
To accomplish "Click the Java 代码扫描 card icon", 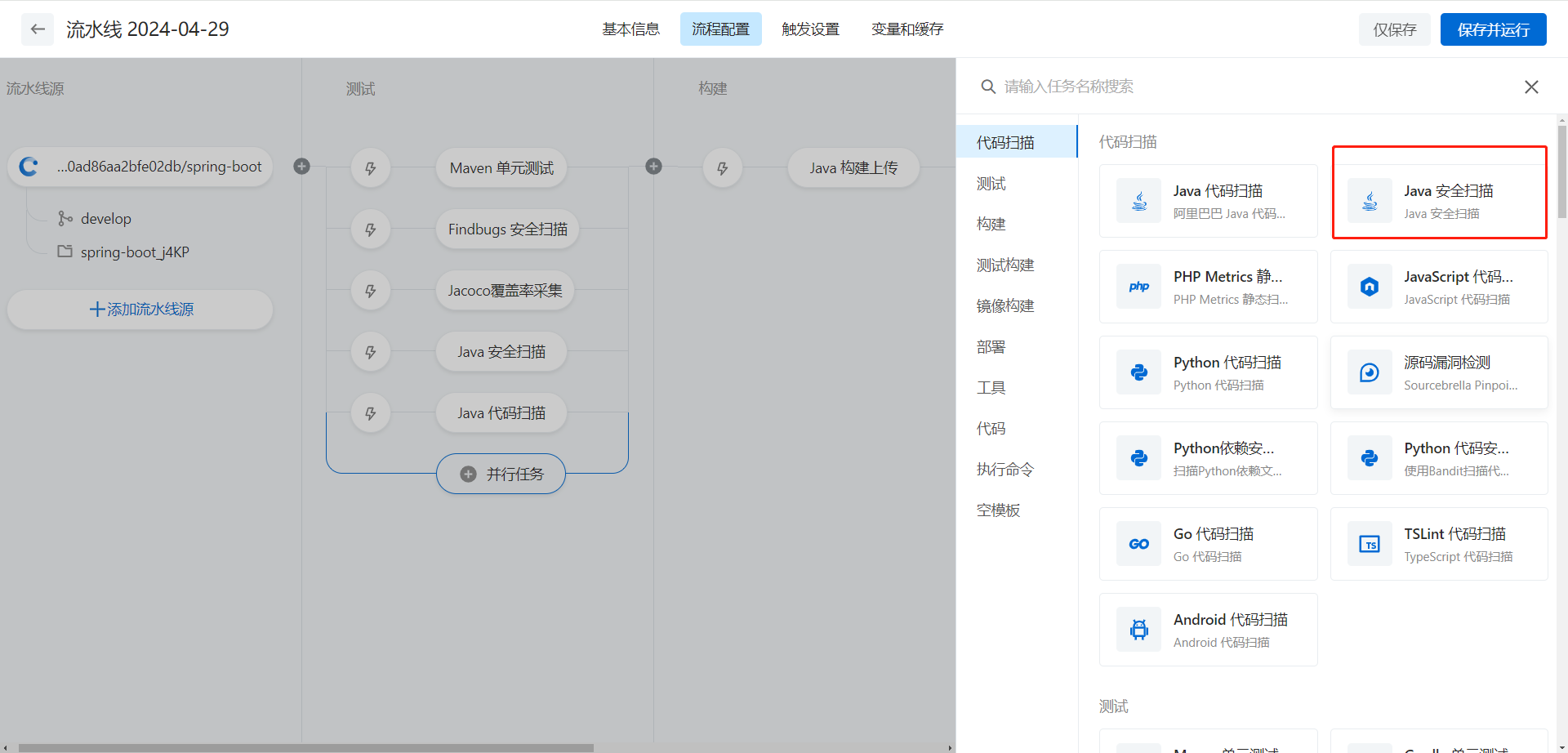I will click(x=1139, y=201).
